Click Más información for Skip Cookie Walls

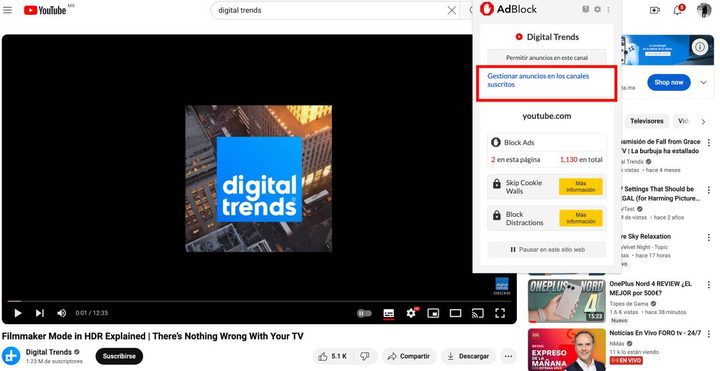click(580, 186)
